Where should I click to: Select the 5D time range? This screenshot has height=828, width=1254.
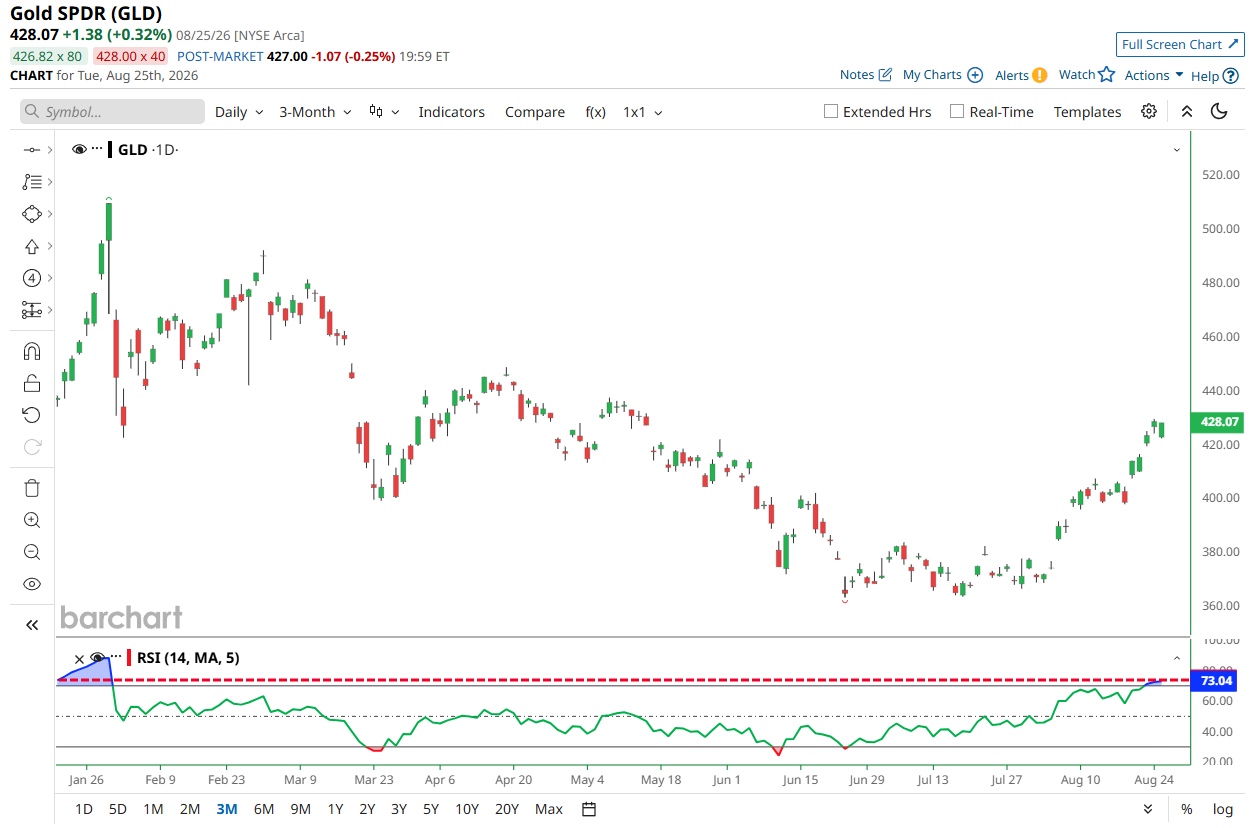117,809
